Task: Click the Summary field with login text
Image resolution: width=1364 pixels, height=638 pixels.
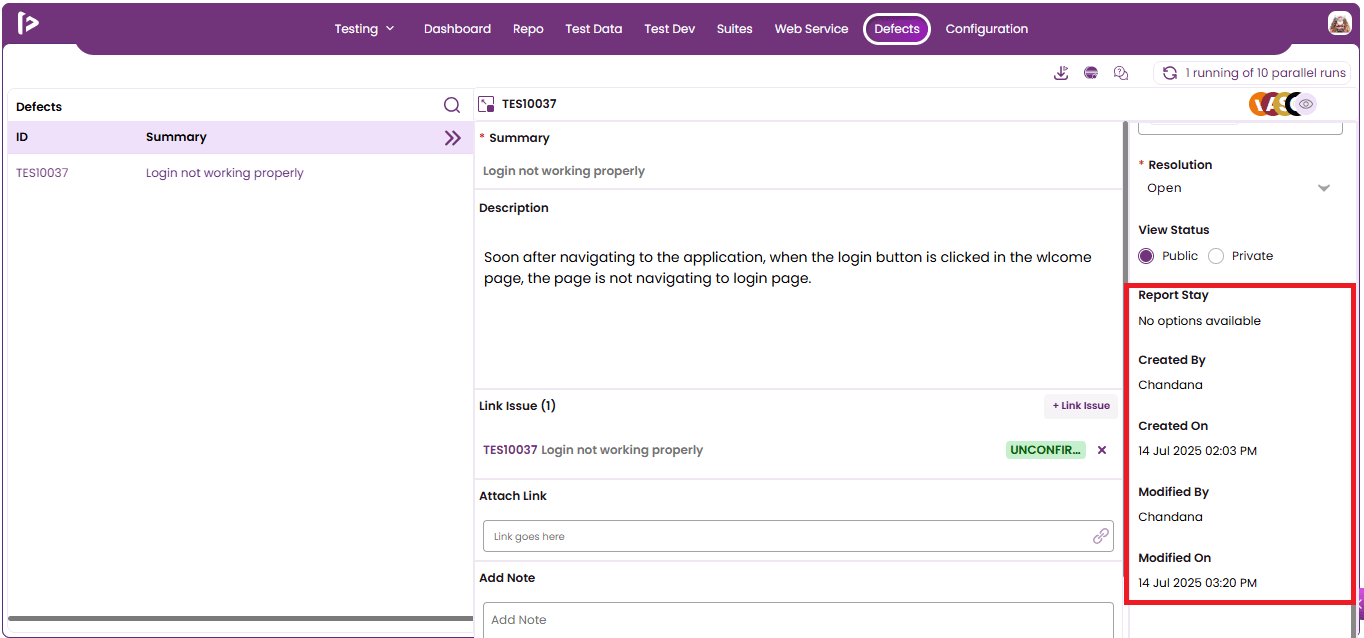Action: point(798,171)
